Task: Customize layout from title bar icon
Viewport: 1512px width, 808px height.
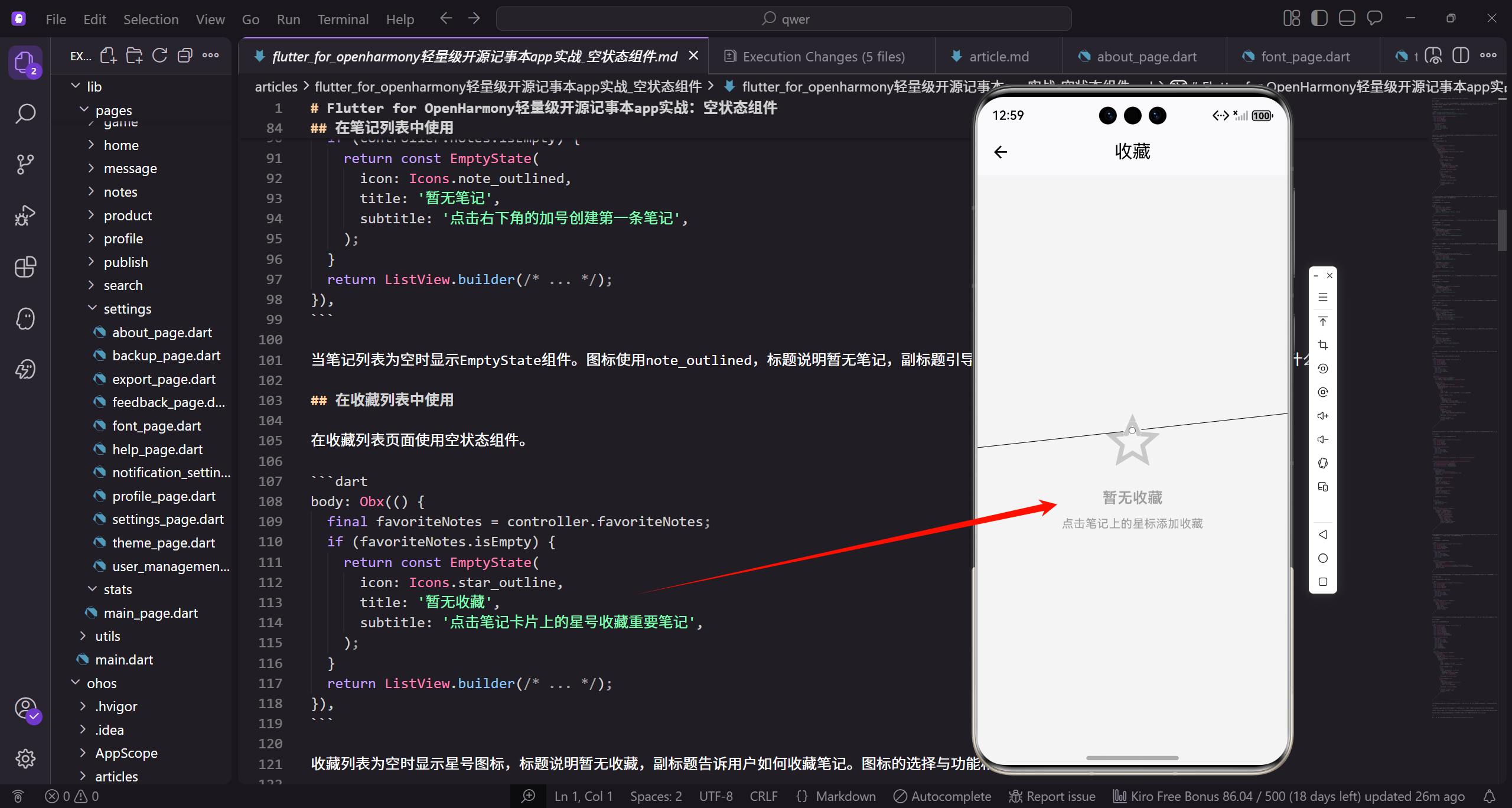Action: pyautogui.click(x=1292, y=18)
